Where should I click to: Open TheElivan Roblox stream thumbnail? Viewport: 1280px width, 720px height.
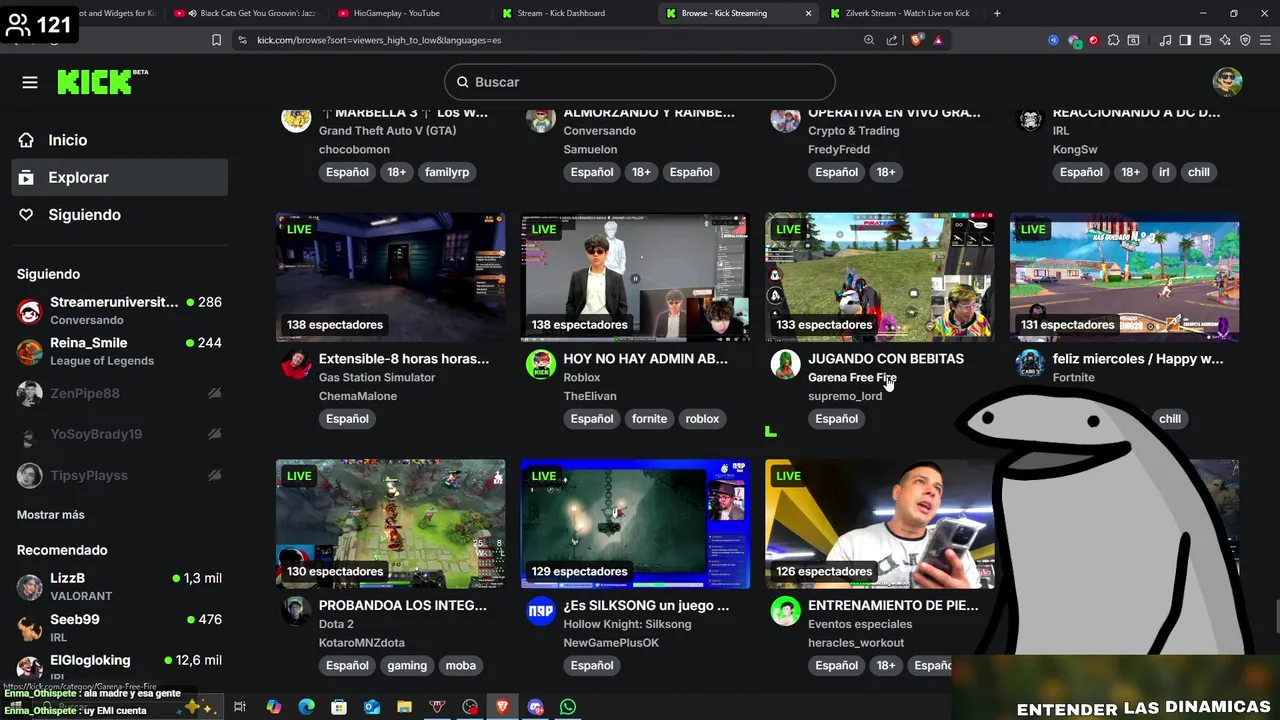(635, 277)
